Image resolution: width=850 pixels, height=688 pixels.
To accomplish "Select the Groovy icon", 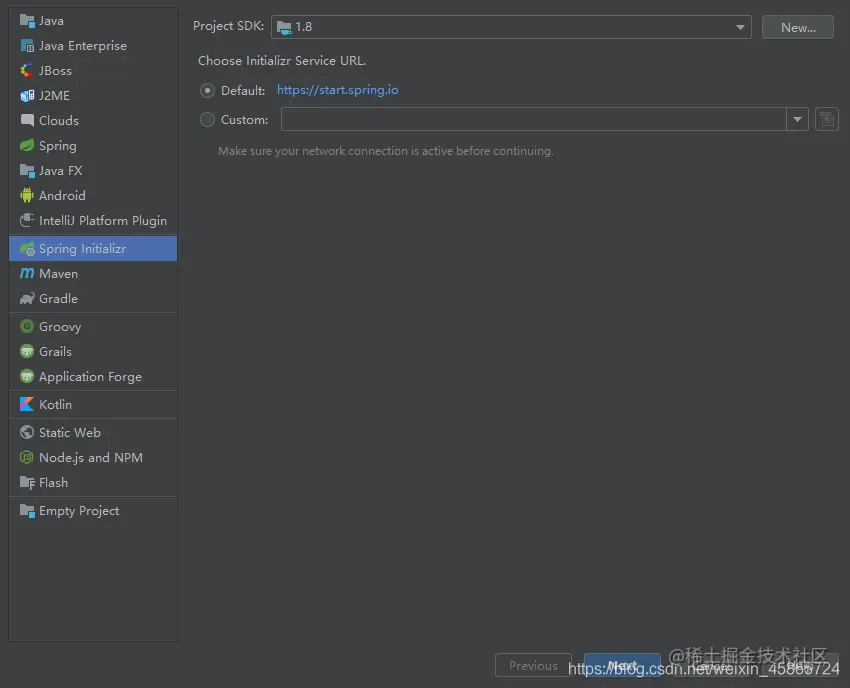I will click(x=27, y=326).
